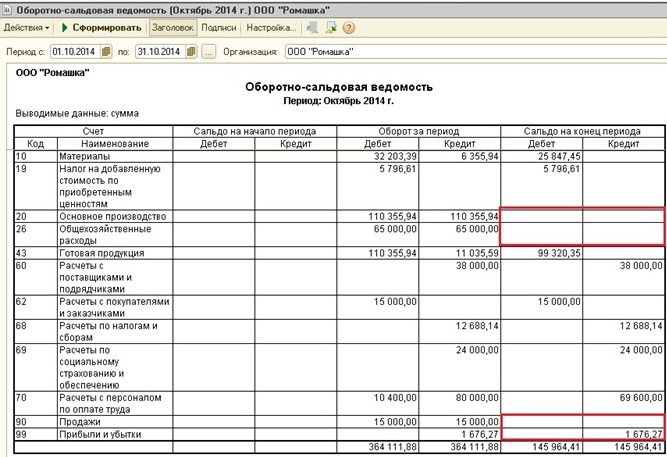
Task: Click the text Выводимые данные: сумма
Action: pos(77,114)
